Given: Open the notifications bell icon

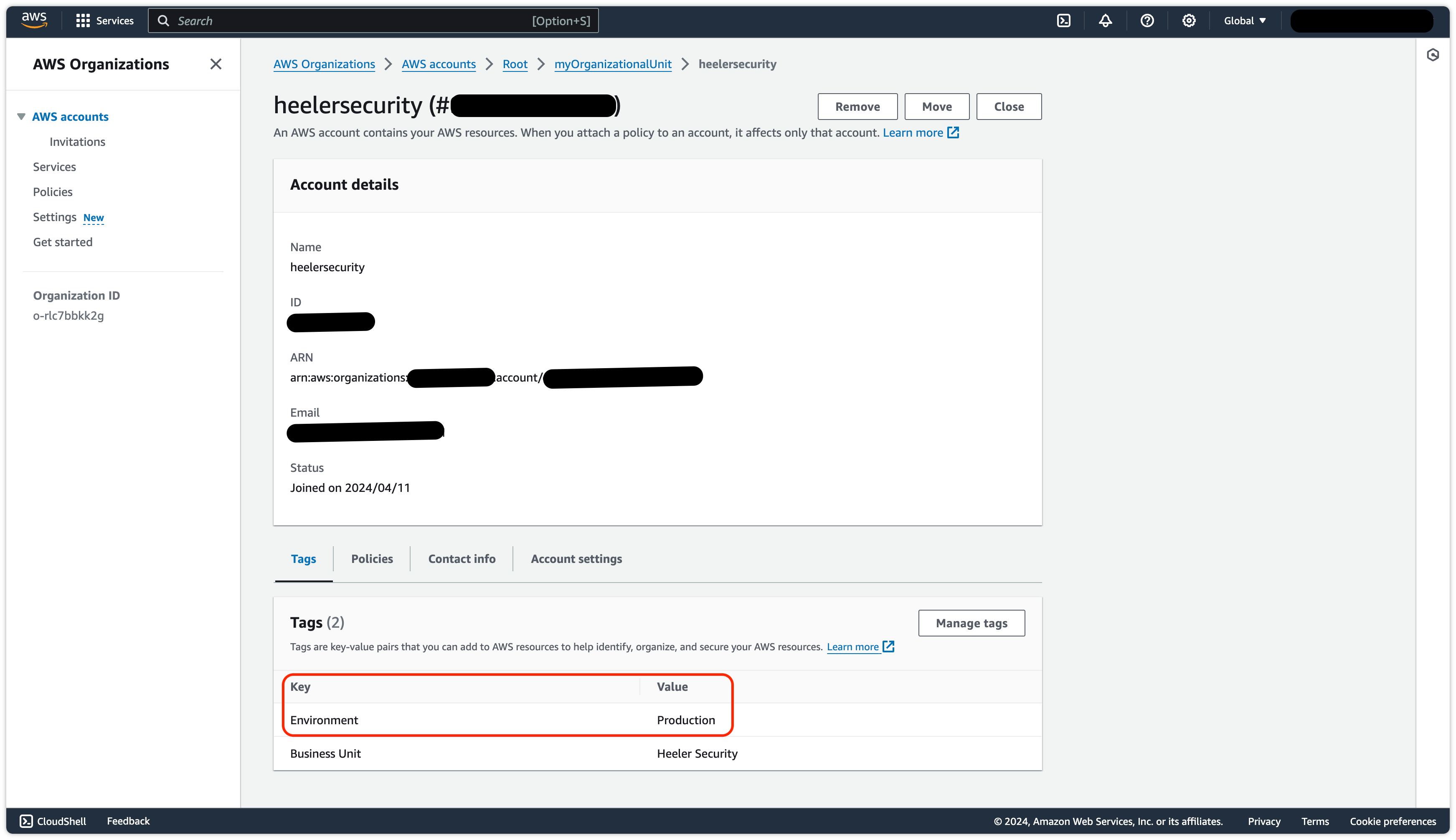Looking at the screenshot, I should [x=1105, y=21].
